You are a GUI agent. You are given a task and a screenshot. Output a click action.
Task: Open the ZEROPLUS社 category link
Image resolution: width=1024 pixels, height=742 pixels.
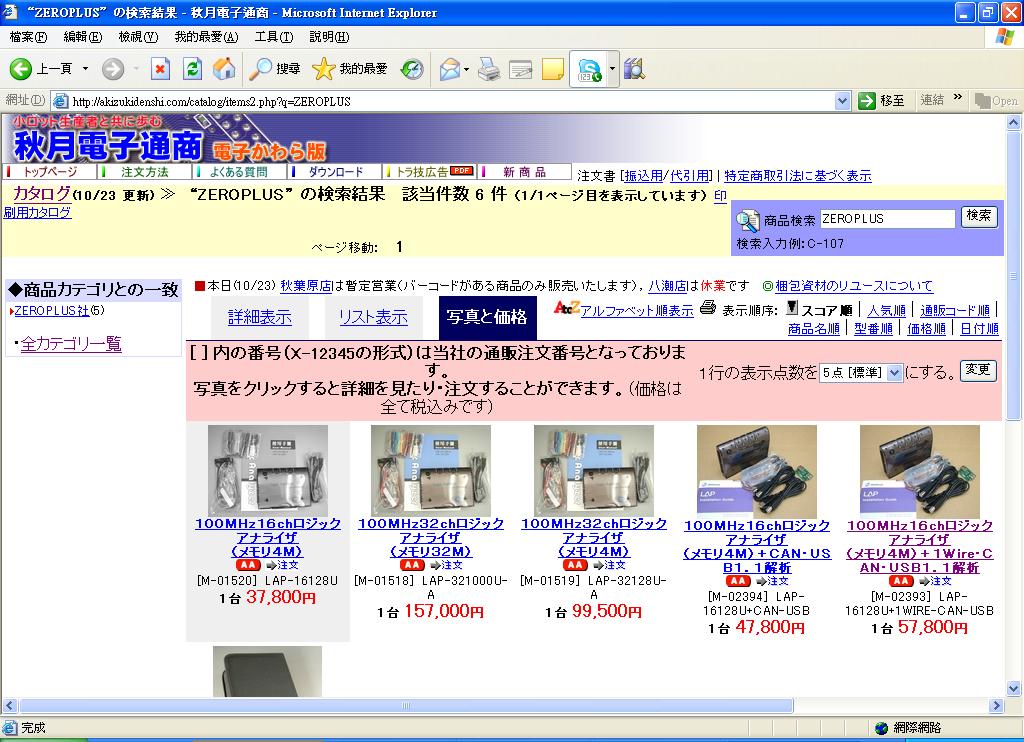click(x=52, y=311)
